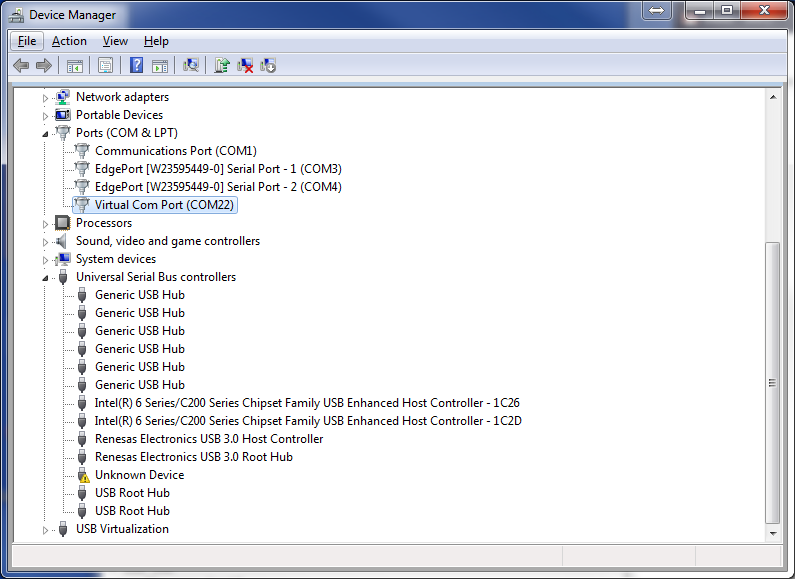
Task: Expand Sound, video and game controllers
Action: coord(45,242)
